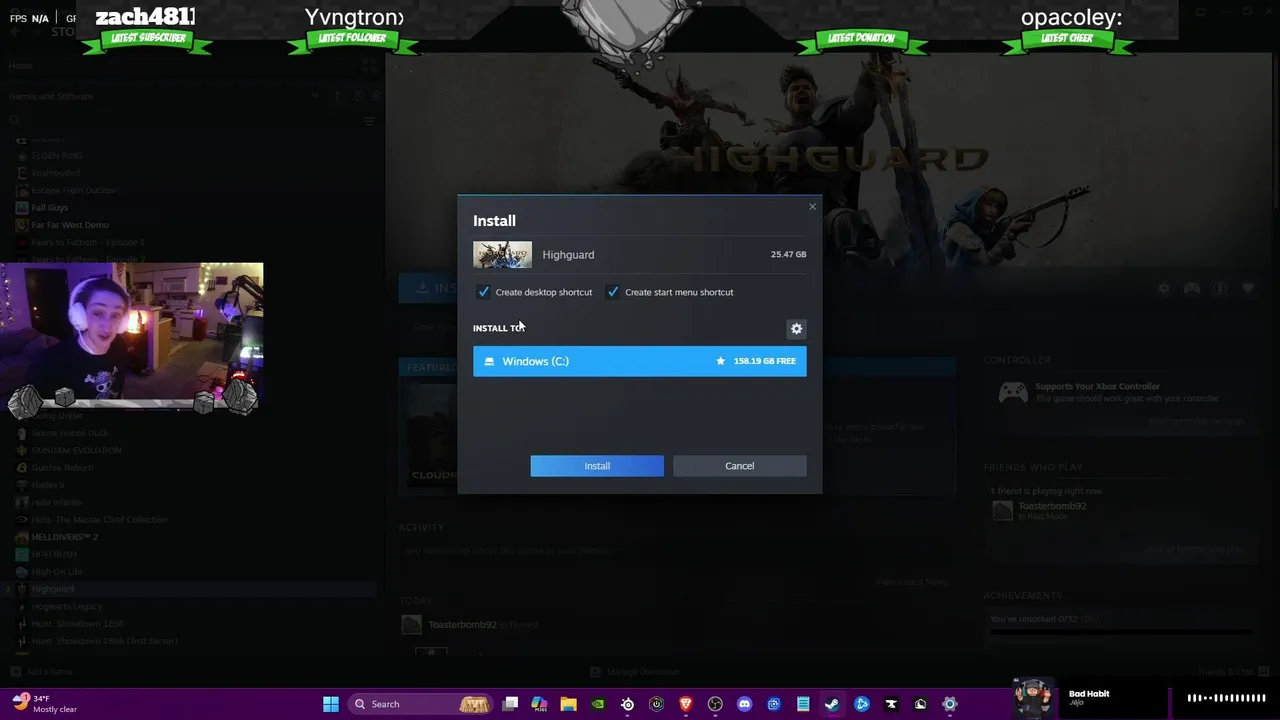
Task: Click the taskbar Search box
Action: click(419, 704)
